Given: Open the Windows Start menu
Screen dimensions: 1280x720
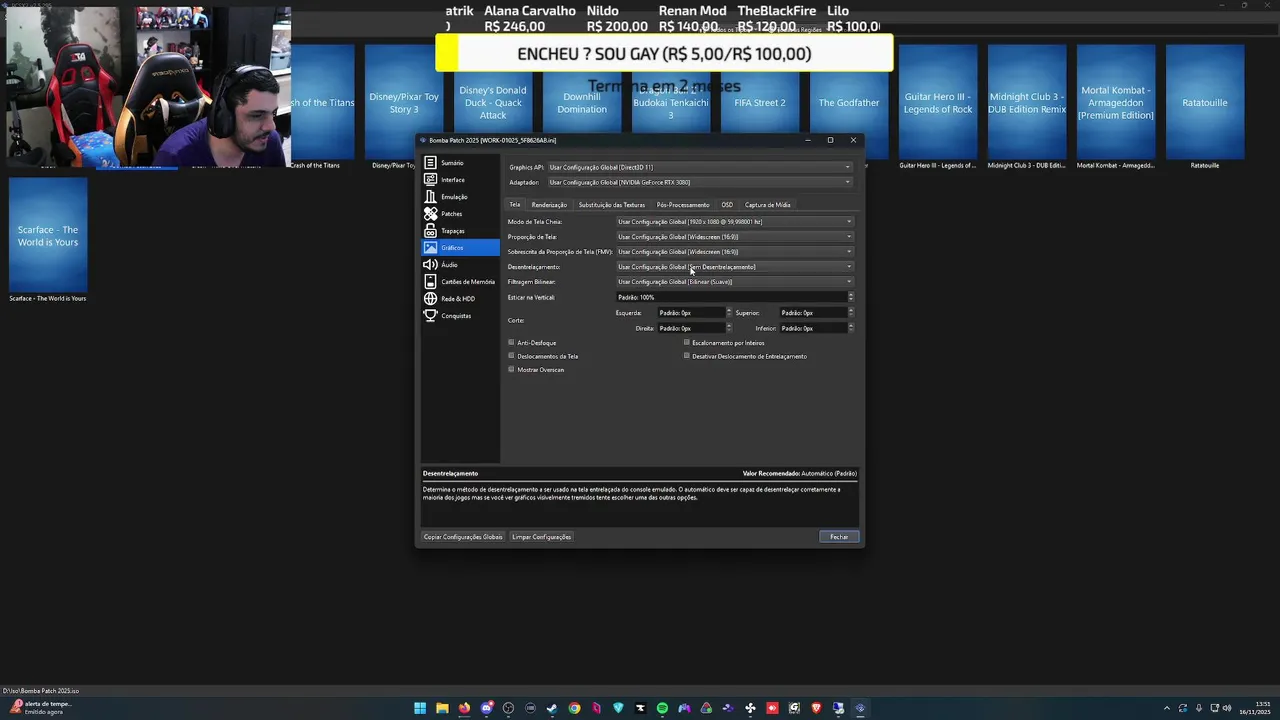Looking at the screenshot, I should click(420, 708).
